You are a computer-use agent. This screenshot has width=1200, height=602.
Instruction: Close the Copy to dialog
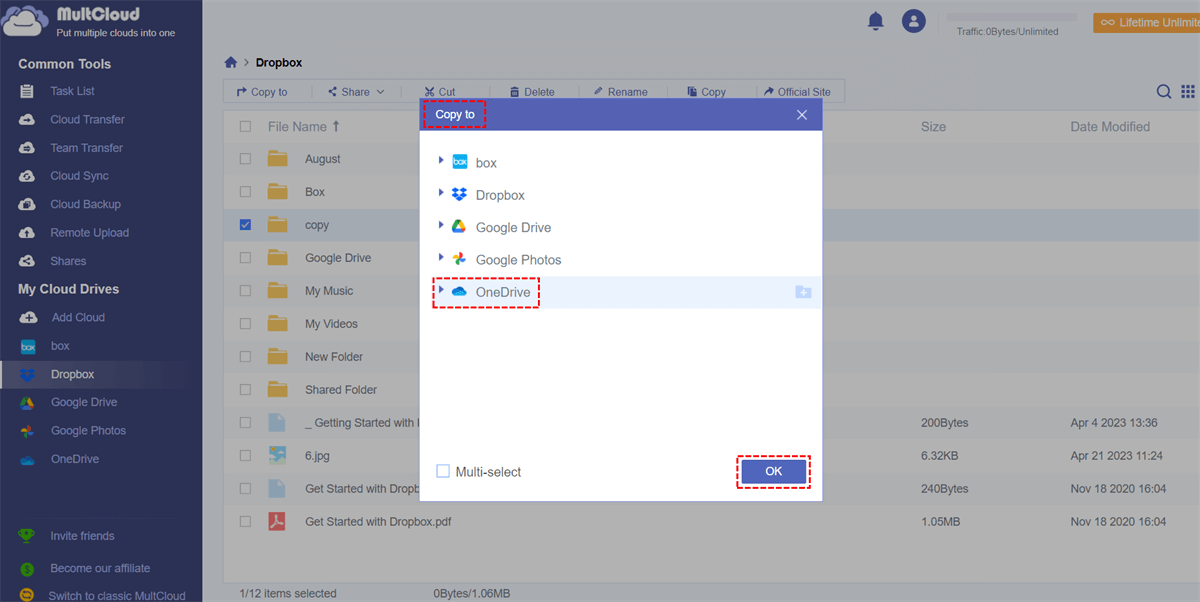tap(802, 115)
